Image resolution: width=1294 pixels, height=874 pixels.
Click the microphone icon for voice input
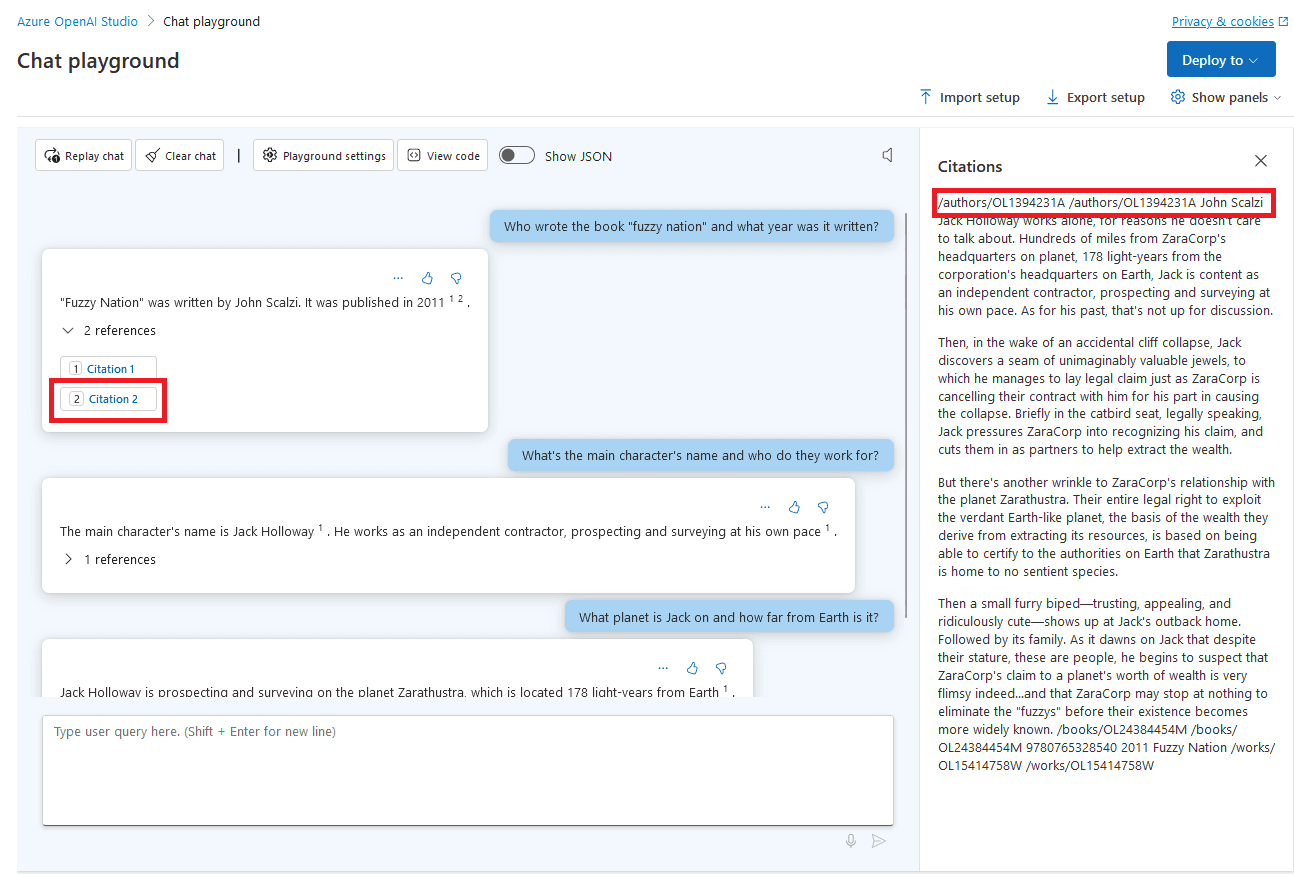click(851, 840)
